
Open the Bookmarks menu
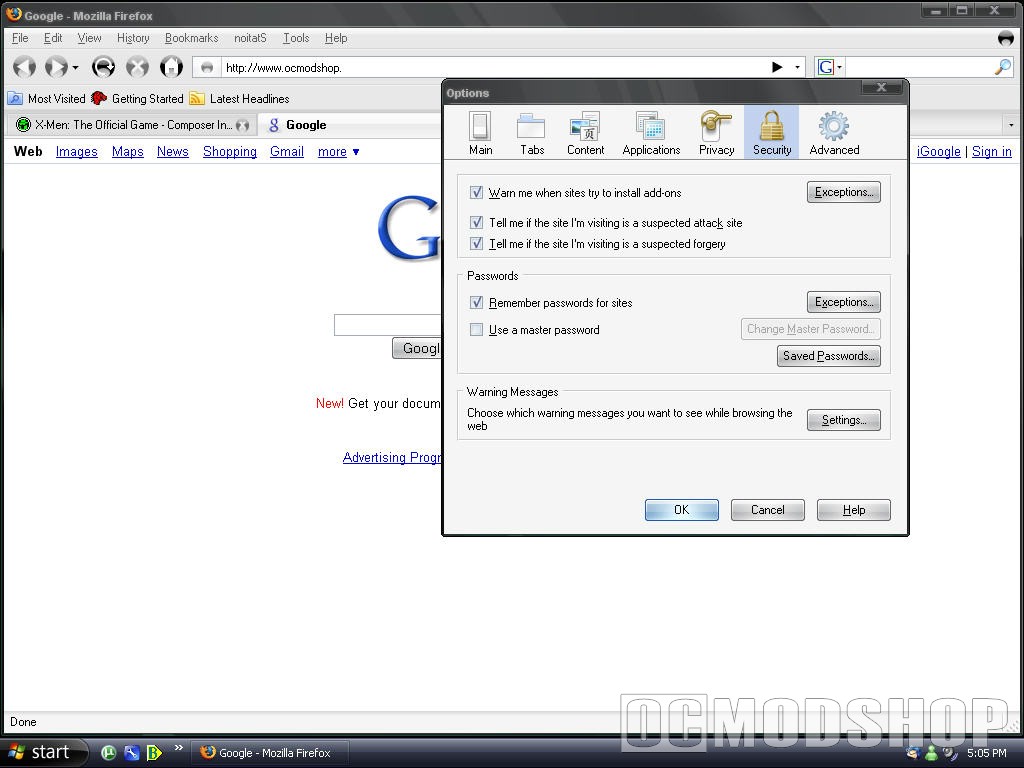pyautogui.click(x=191, y=38)
